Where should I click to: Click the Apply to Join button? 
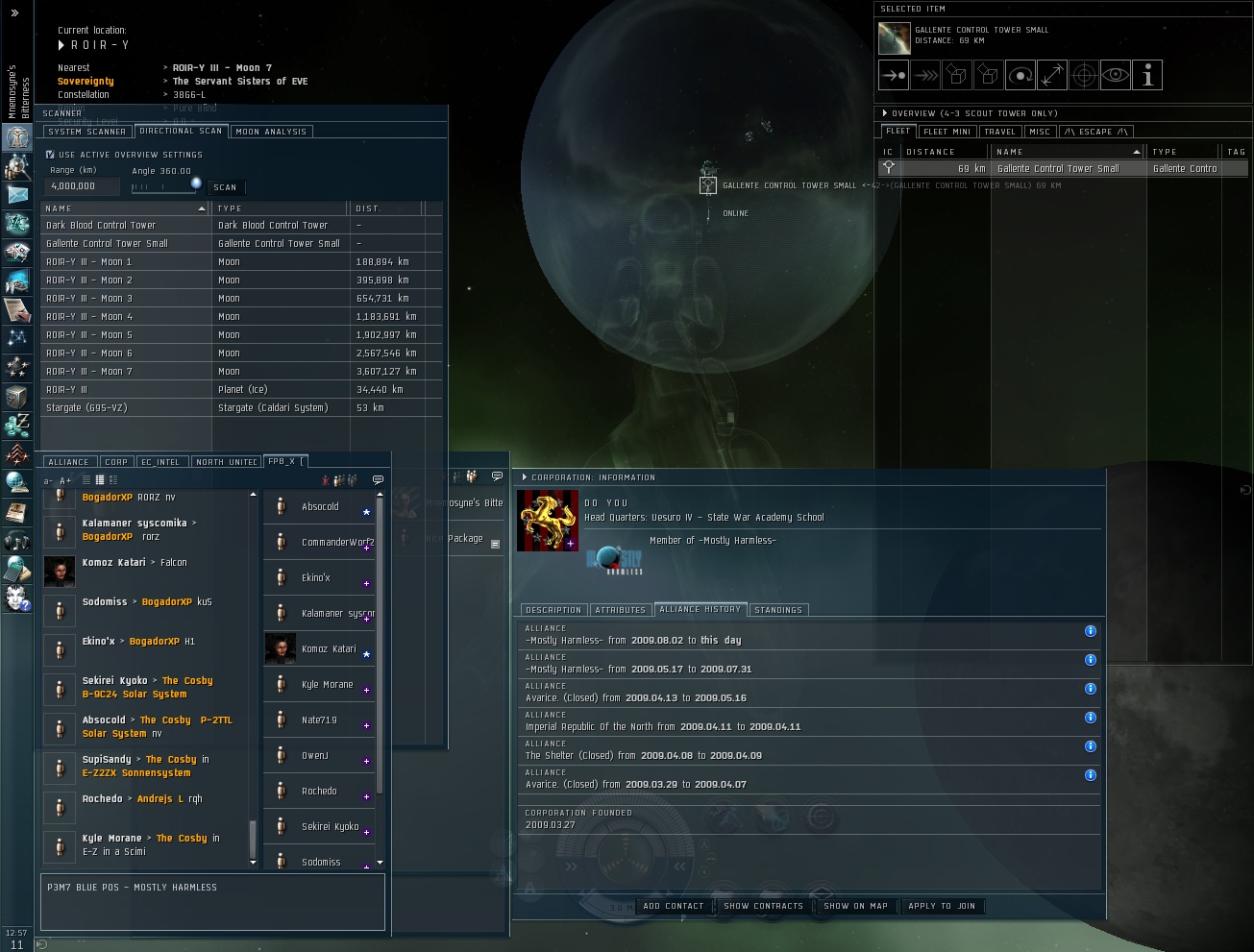point(942,906)
